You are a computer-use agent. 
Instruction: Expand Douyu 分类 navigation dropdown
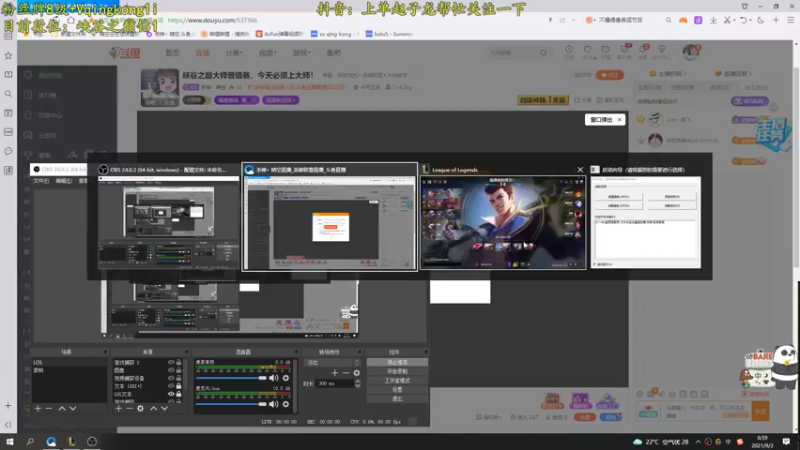(234, 53)
